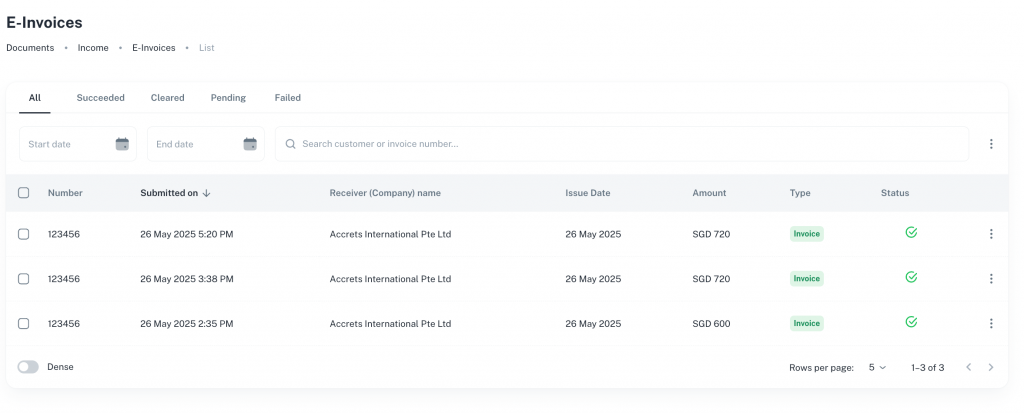Click the Invoice type badge in the 3:38 PM row

(807, 278)
